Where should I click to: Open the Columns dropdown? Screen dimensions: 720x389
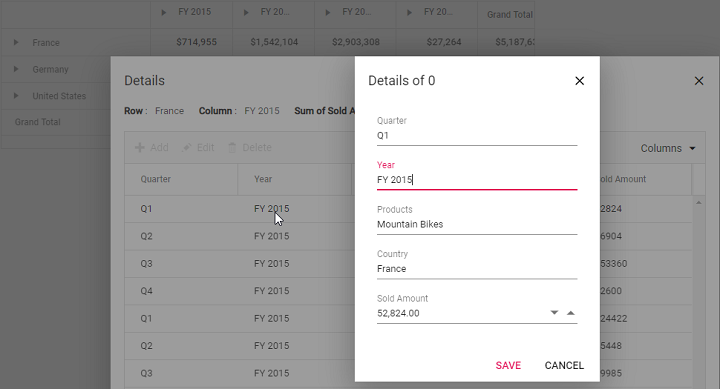(x=668, y=148)
